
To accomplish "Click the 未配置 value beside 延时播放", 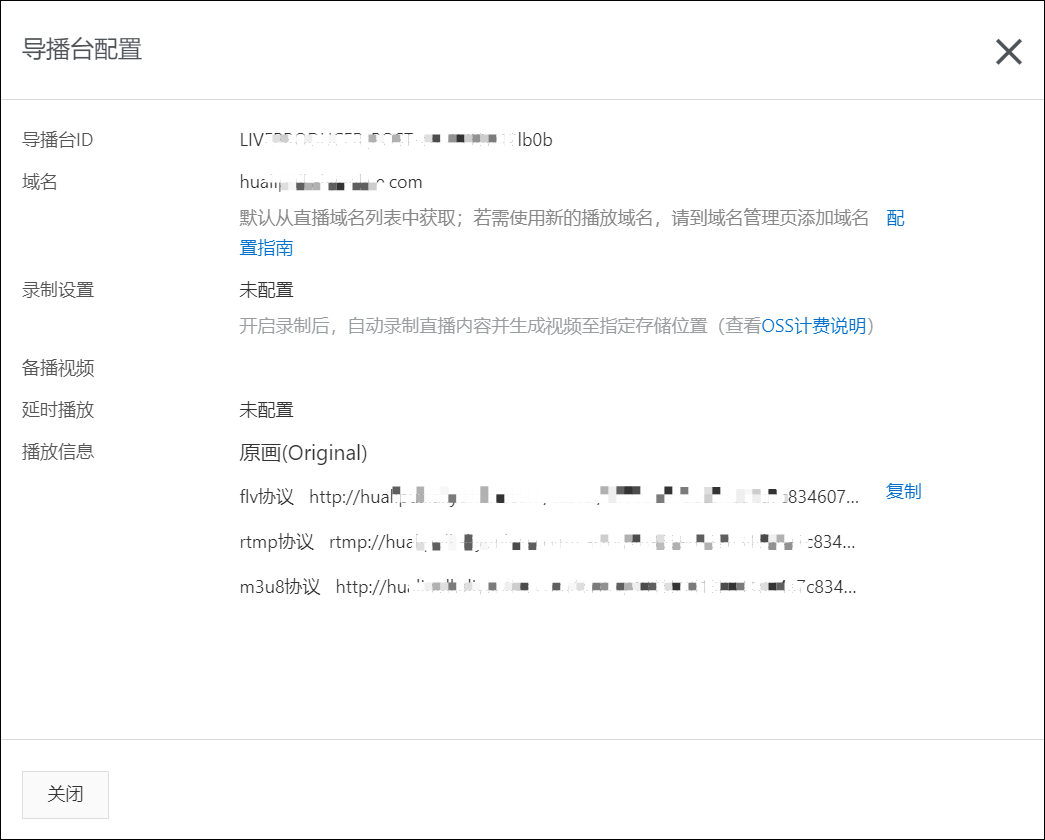I will click(266, 410).
